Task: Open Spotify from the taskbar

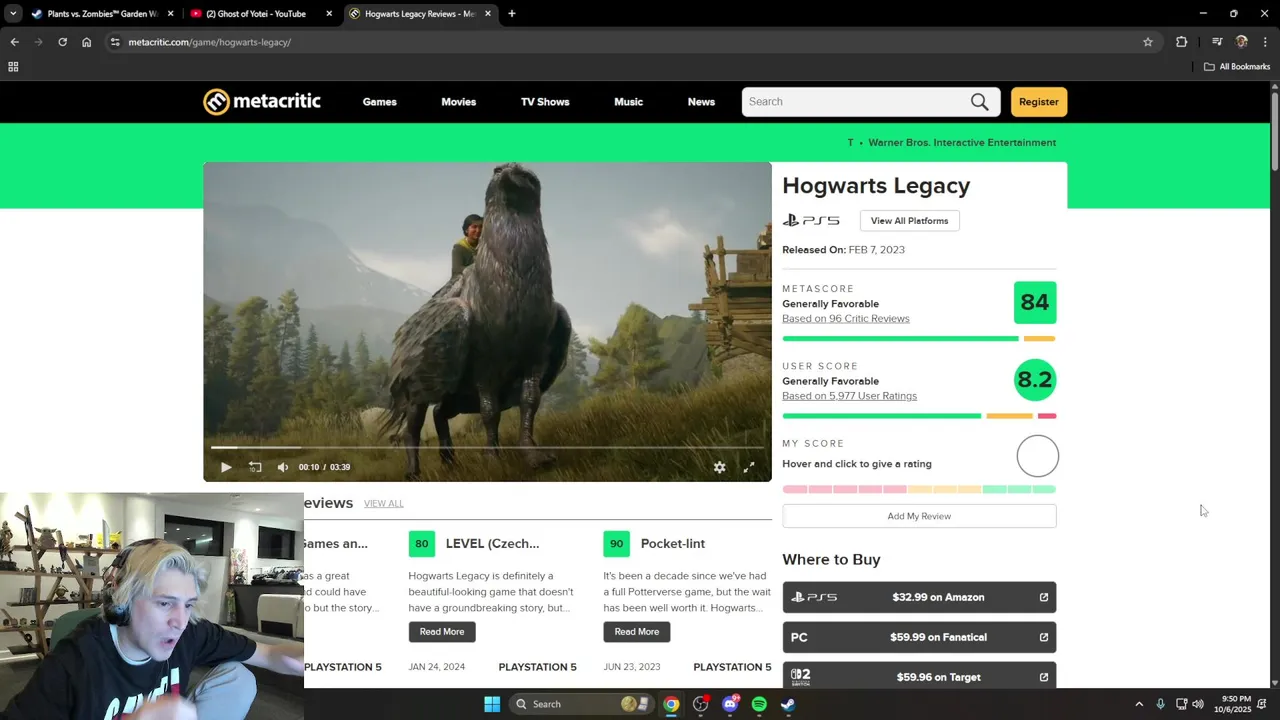Action: coord(759,704)
